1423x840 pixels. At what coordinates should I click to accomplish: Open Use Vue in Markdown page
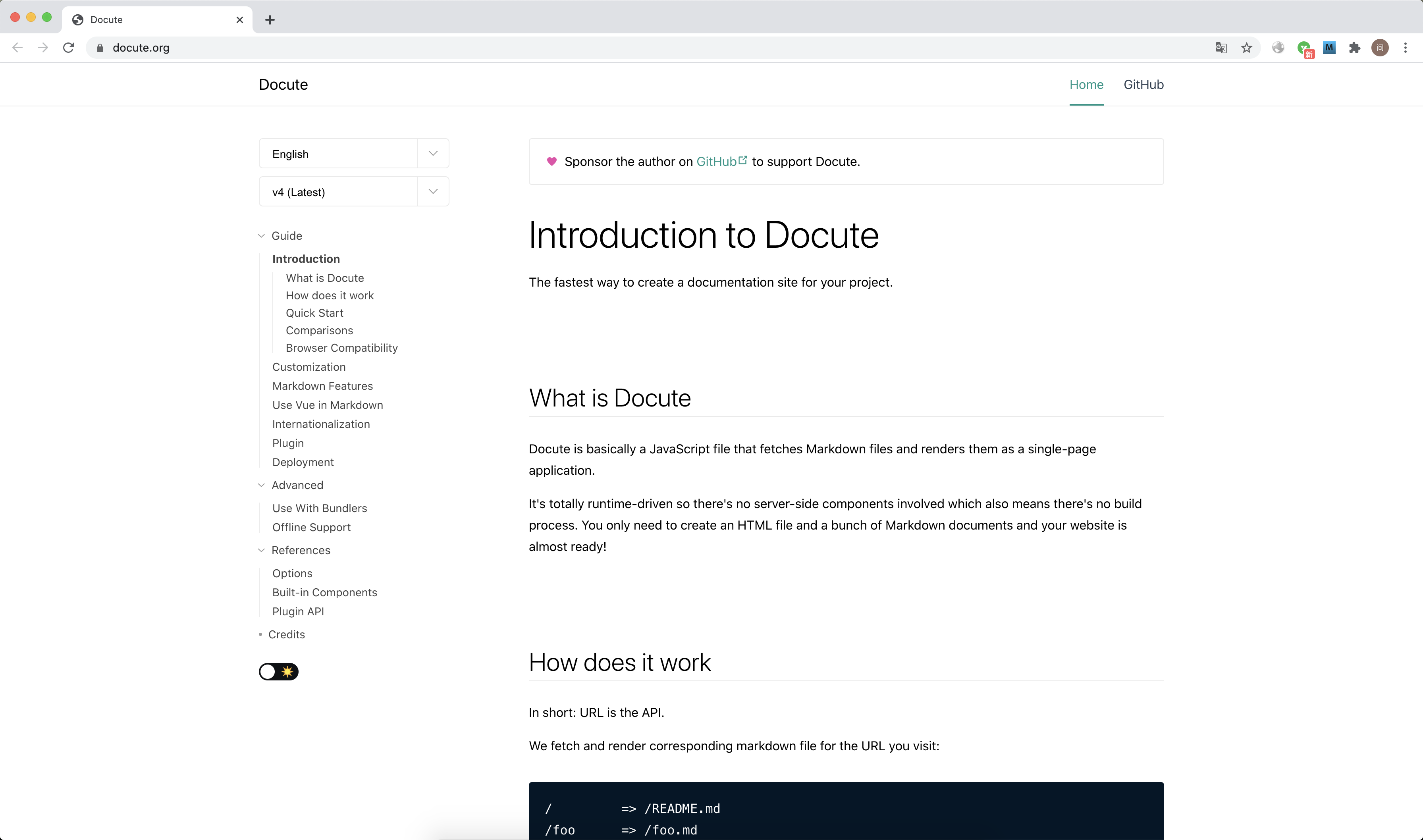click(328, 405)
